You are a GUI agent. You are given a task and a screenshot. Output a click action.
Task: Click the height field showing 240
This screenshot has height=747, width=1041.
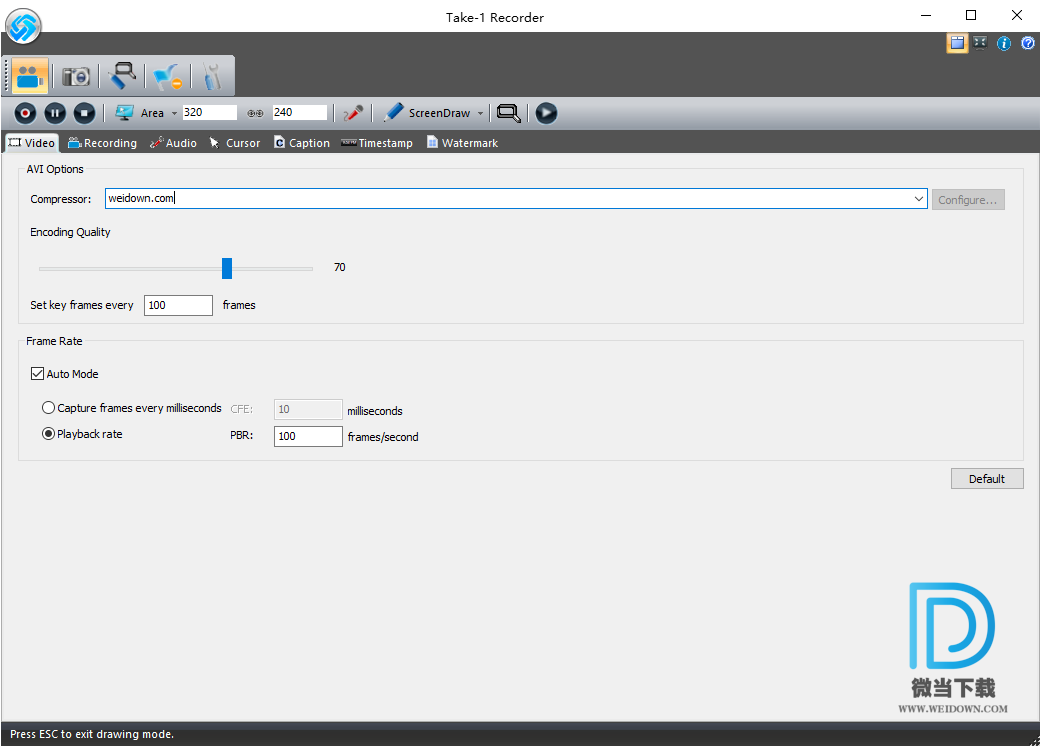click(x=300, y=112)
